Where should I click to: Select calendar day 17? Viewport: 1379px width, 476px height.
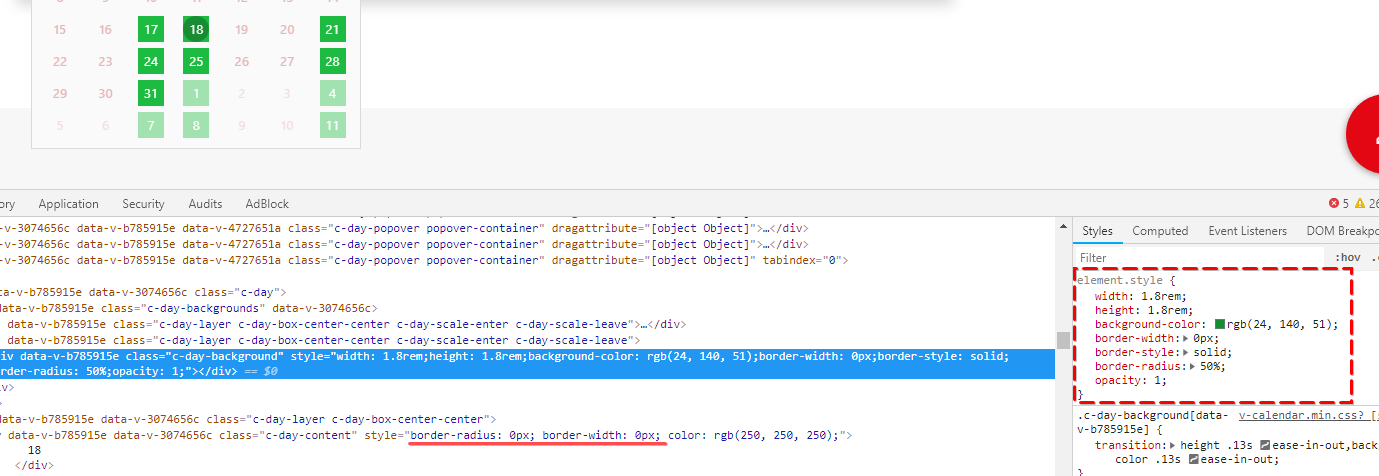point(151,30)
